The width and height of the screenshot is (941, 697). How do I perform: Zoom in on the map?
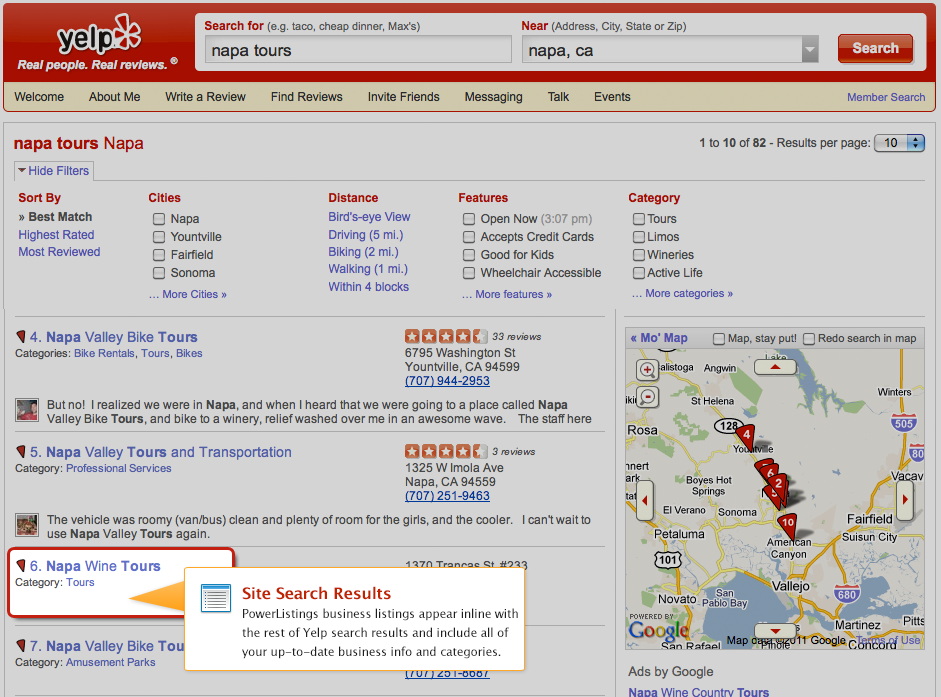tap(647, 370)
